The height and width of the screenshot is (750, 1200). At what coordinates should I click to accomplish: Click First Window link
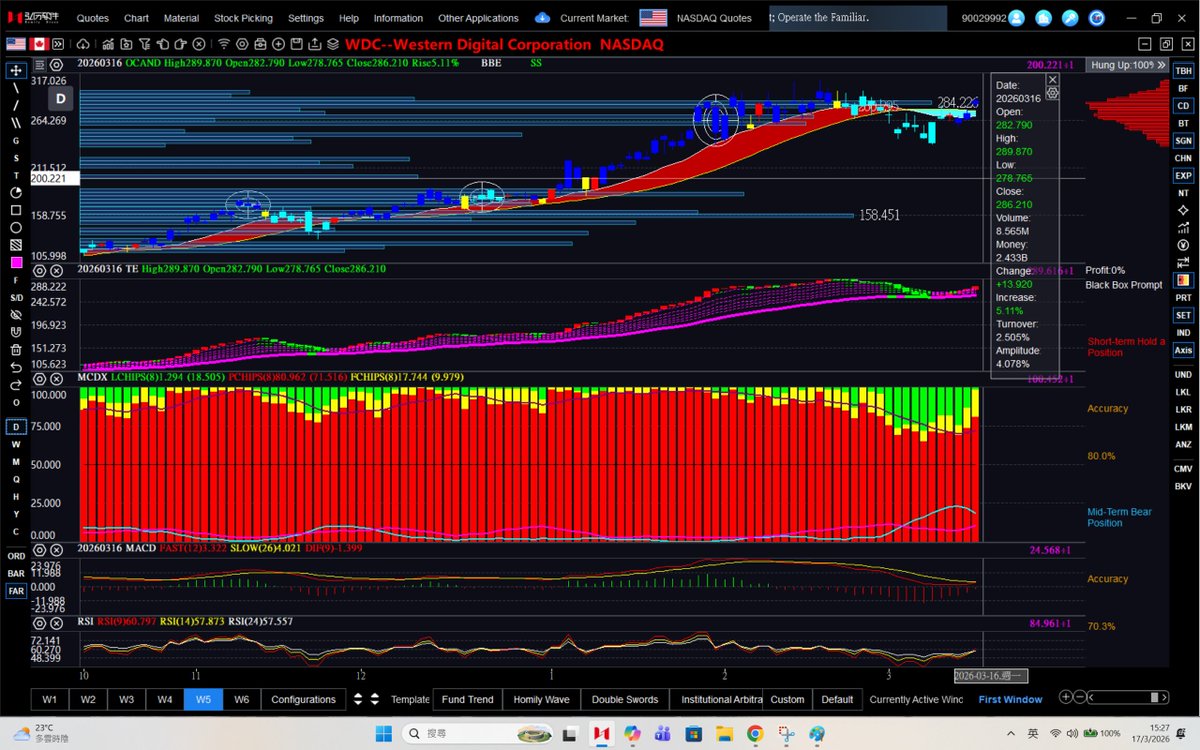click(x=1010, y=699)
